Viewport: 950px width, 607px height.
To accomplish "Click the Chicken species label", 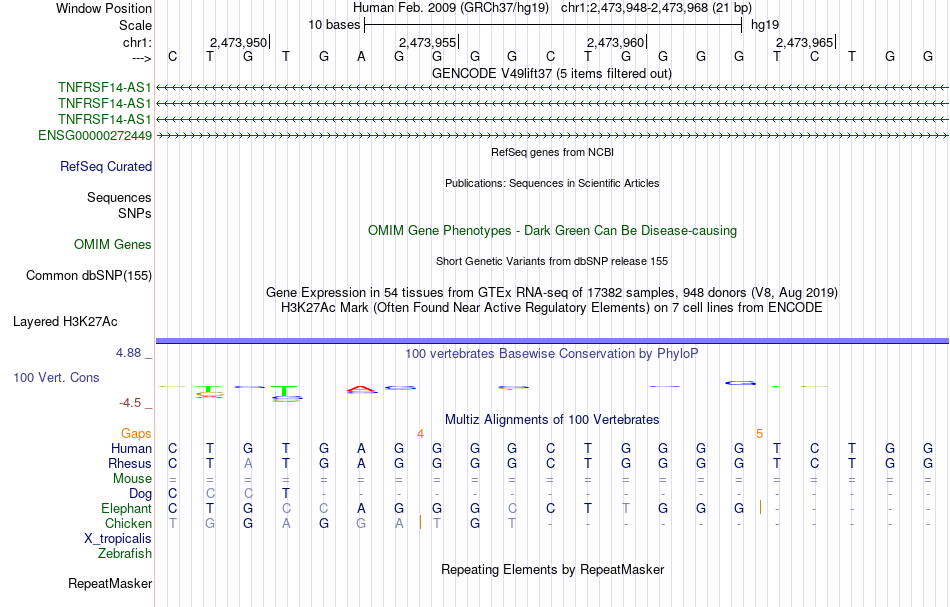I will (x=128, y=523).
